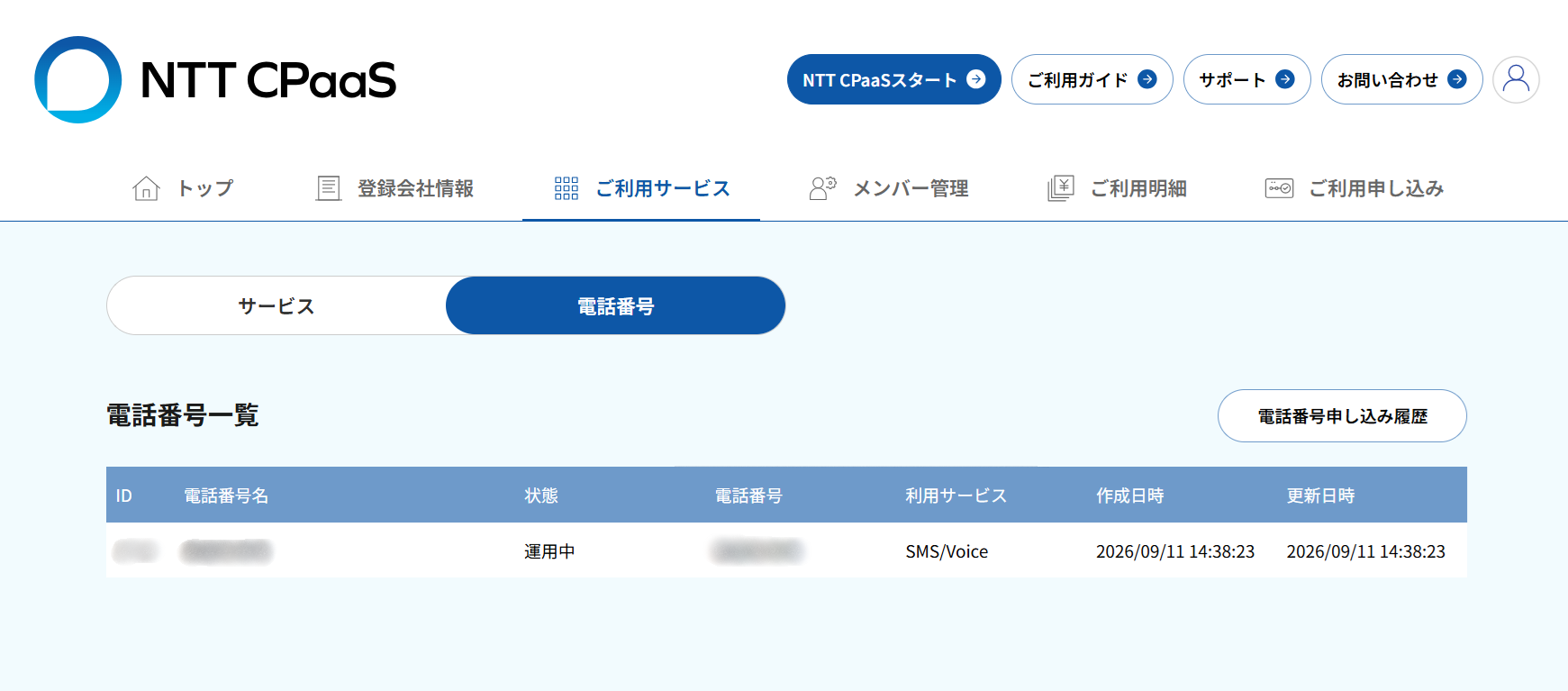Open 電話番号申し込み履歴 button
Screen dimensions: 1568x691
click(x=1342, y=415)
